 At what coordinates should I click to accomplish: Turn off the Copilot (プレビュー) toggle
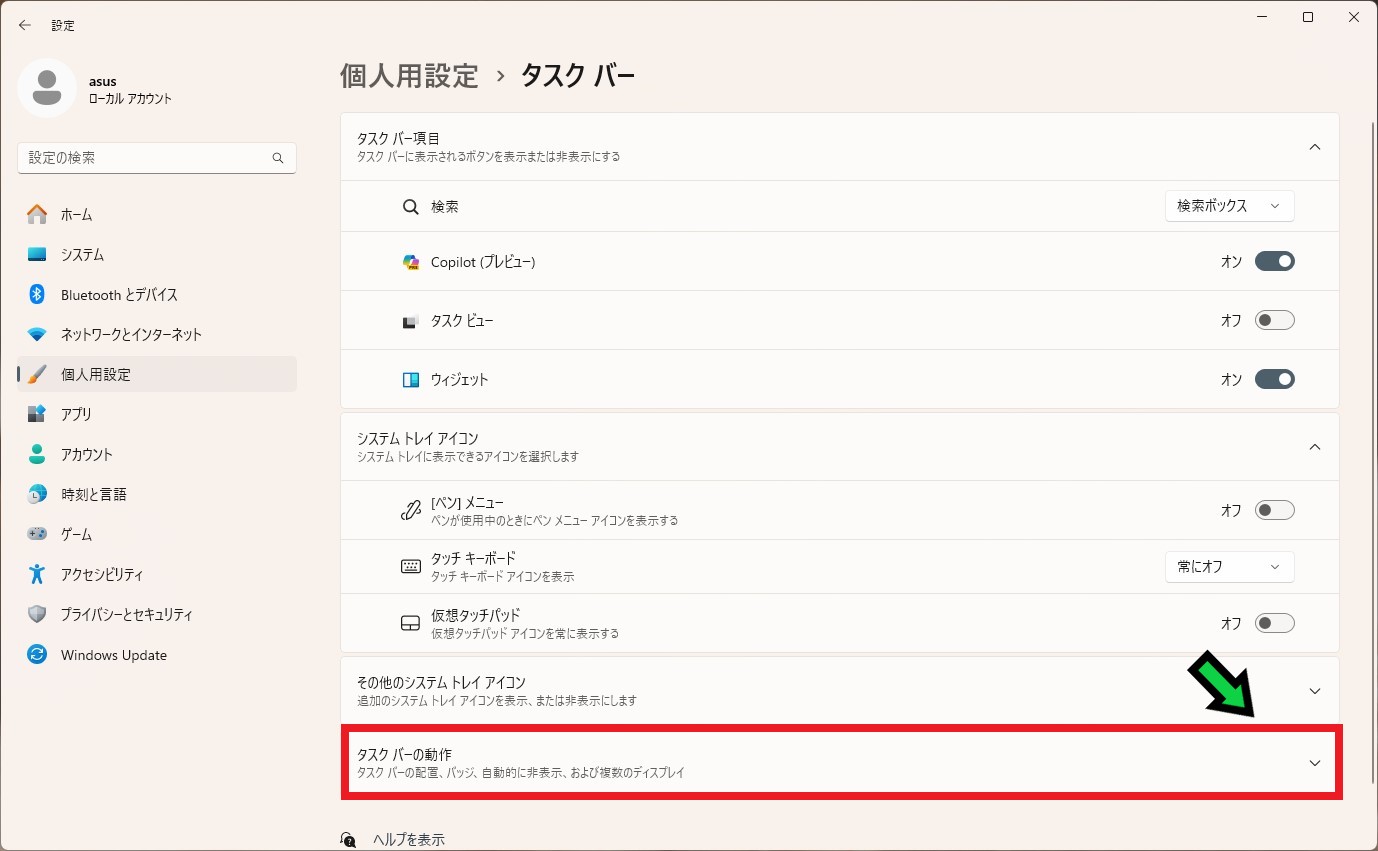(x=1274, y=261)
